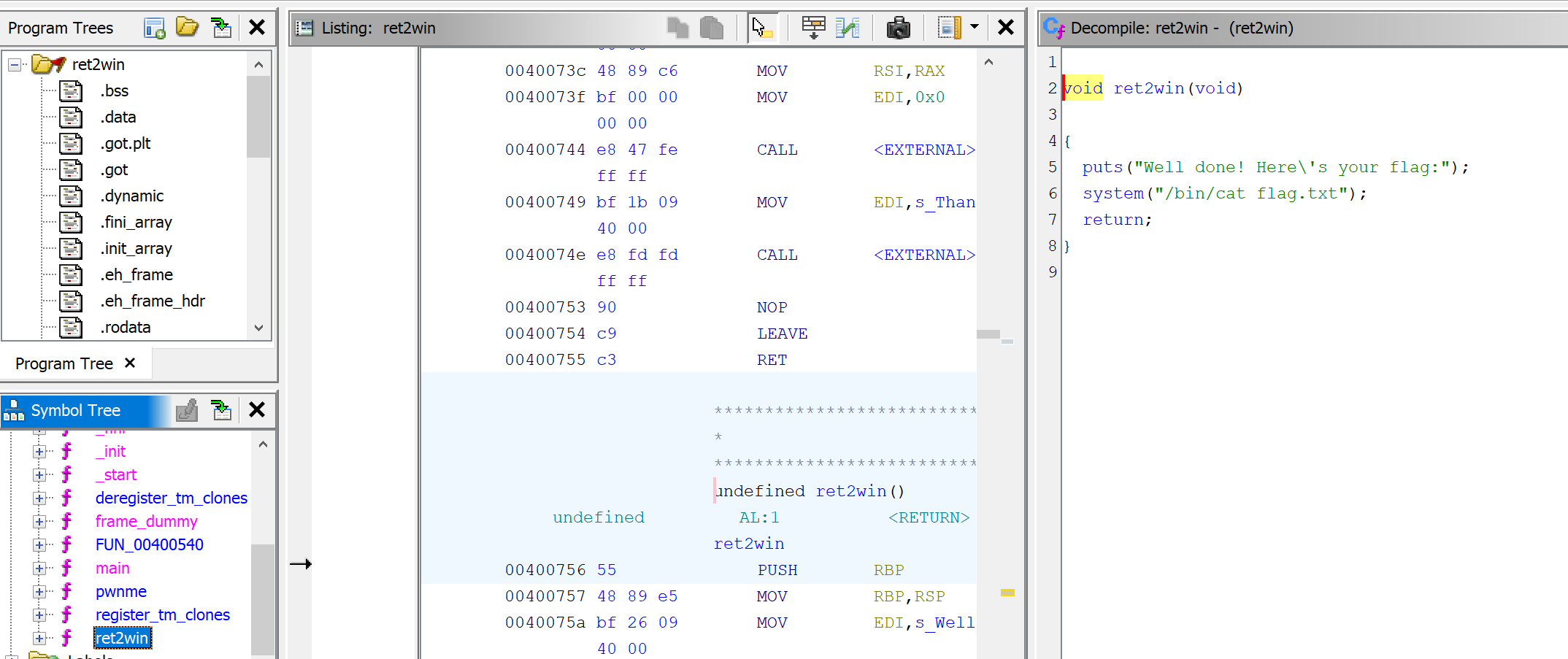Open the Diff View icon in Listing

(x=848, y=28)
